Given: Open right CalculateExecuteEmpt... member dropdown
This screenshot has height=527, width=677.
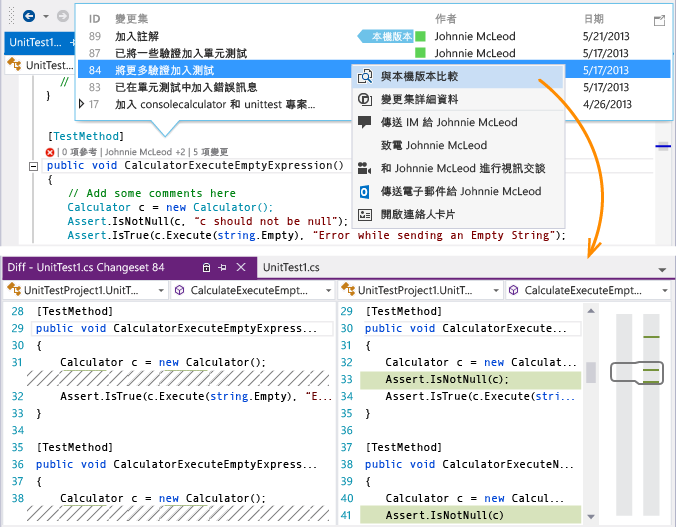Looking at the screenshot, I should click(664, 290).
